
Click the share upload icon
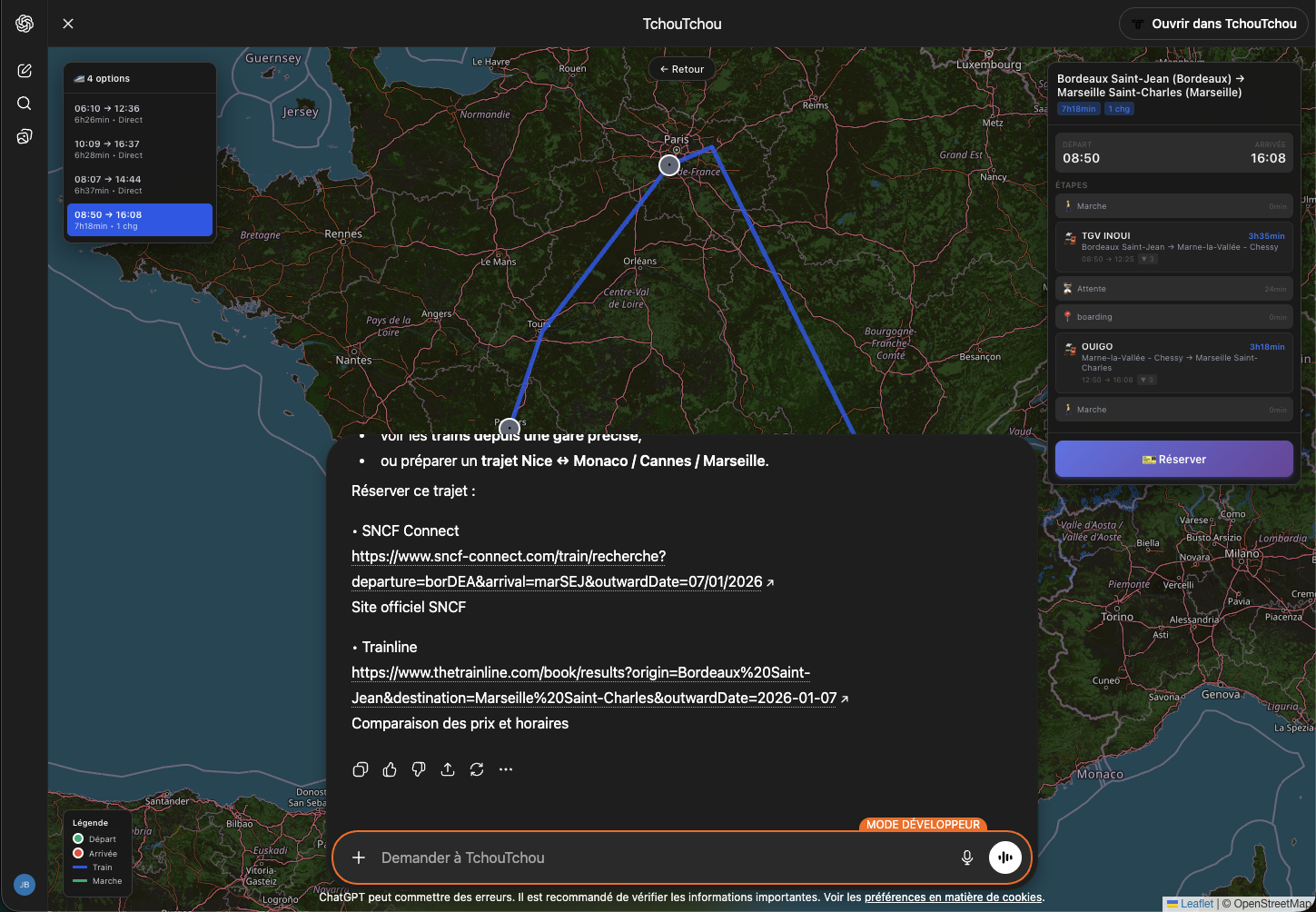click(x=448, y=769)
